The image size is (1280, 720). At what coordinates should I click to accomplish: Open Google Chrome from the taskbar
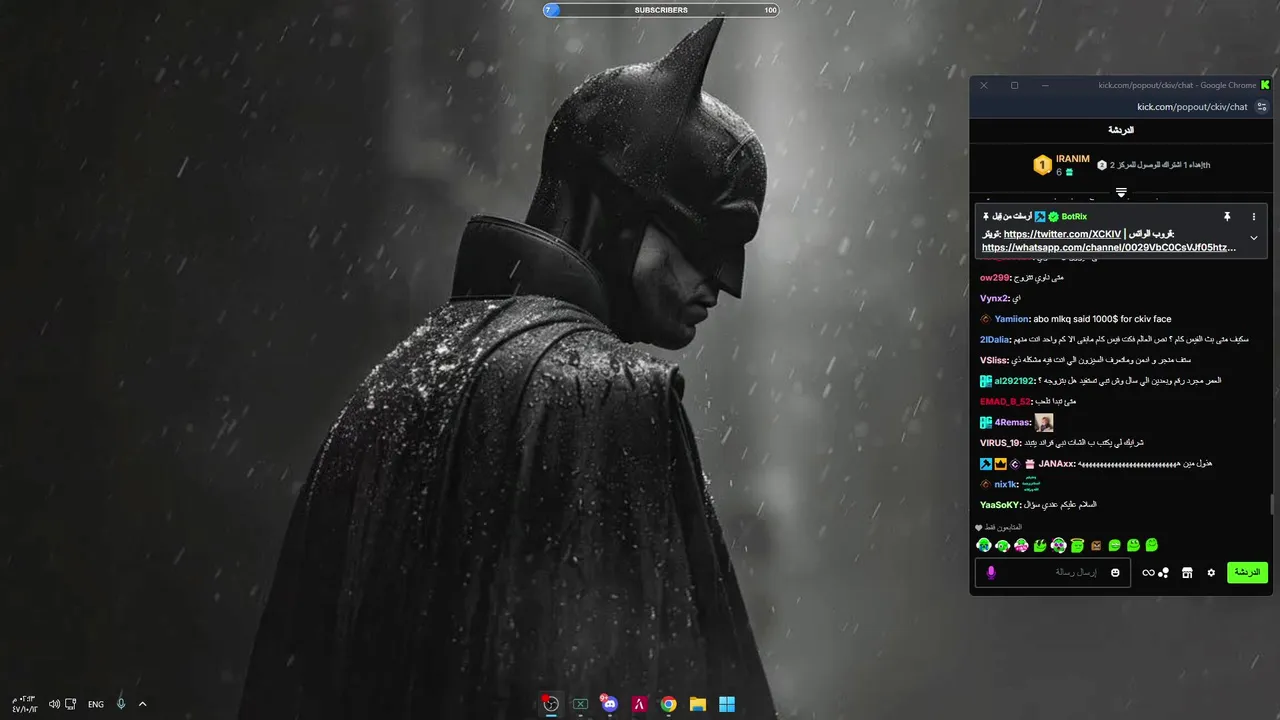click(x=668, y=704)
